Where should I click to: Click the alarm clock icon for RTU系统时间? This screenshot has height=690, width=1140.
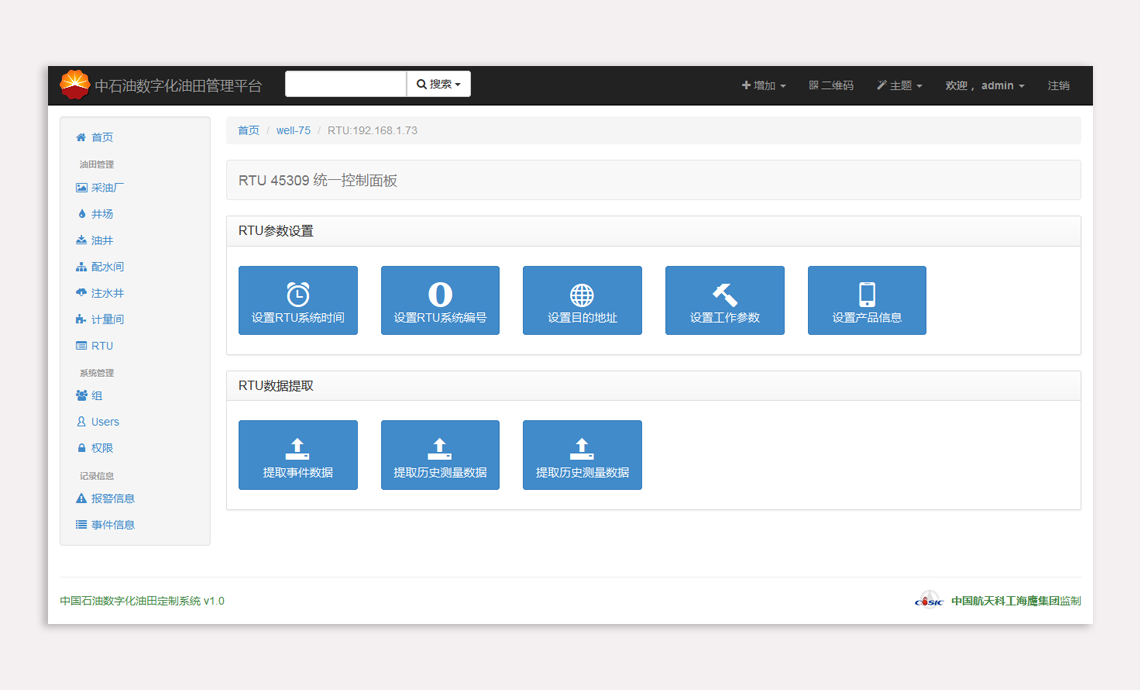[298, 293]
